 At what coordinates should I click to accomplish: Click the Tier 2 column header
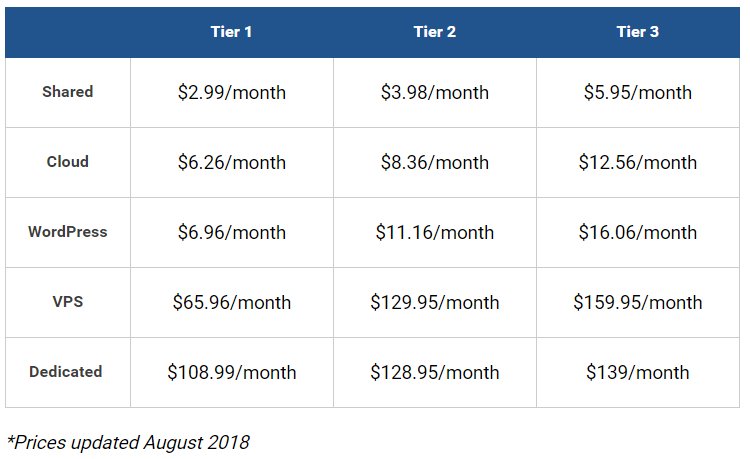(x=435, y=32)
